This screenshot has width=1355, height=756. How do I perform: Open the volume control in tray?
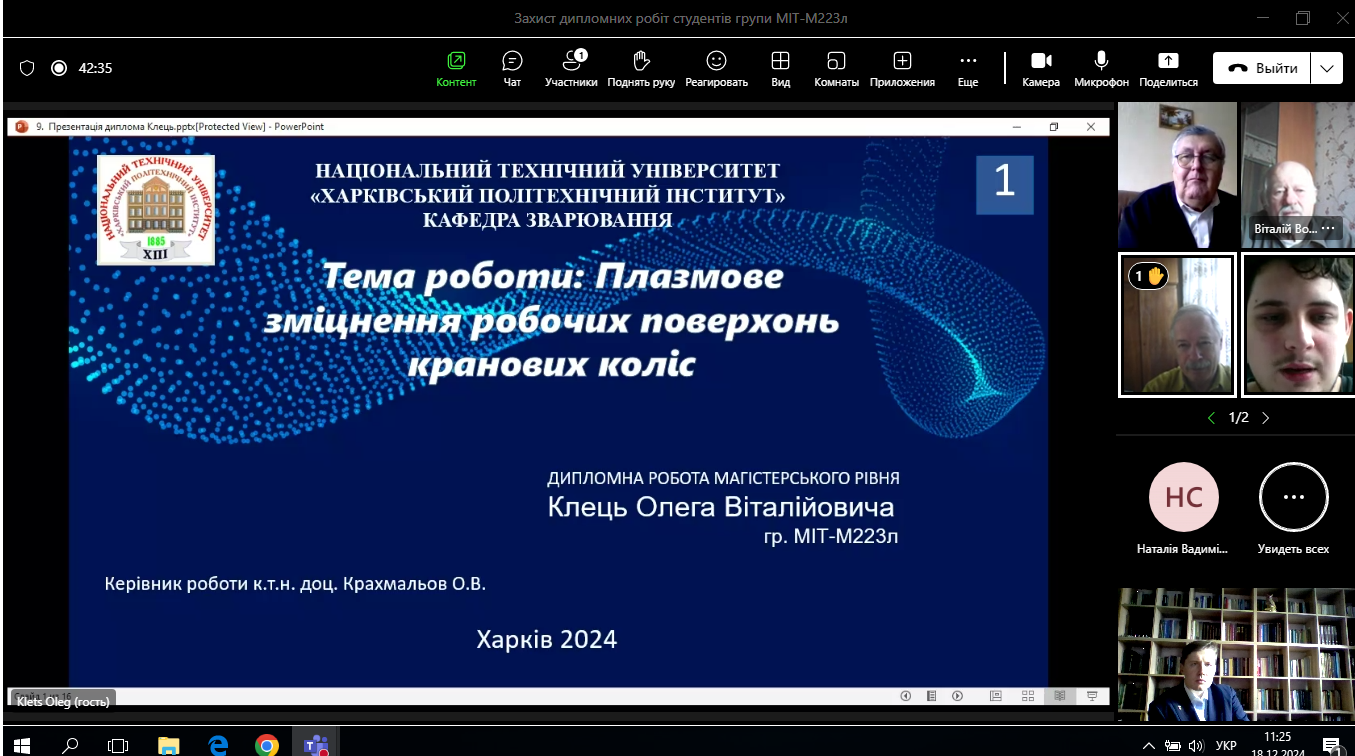[x=1195, y=746]
